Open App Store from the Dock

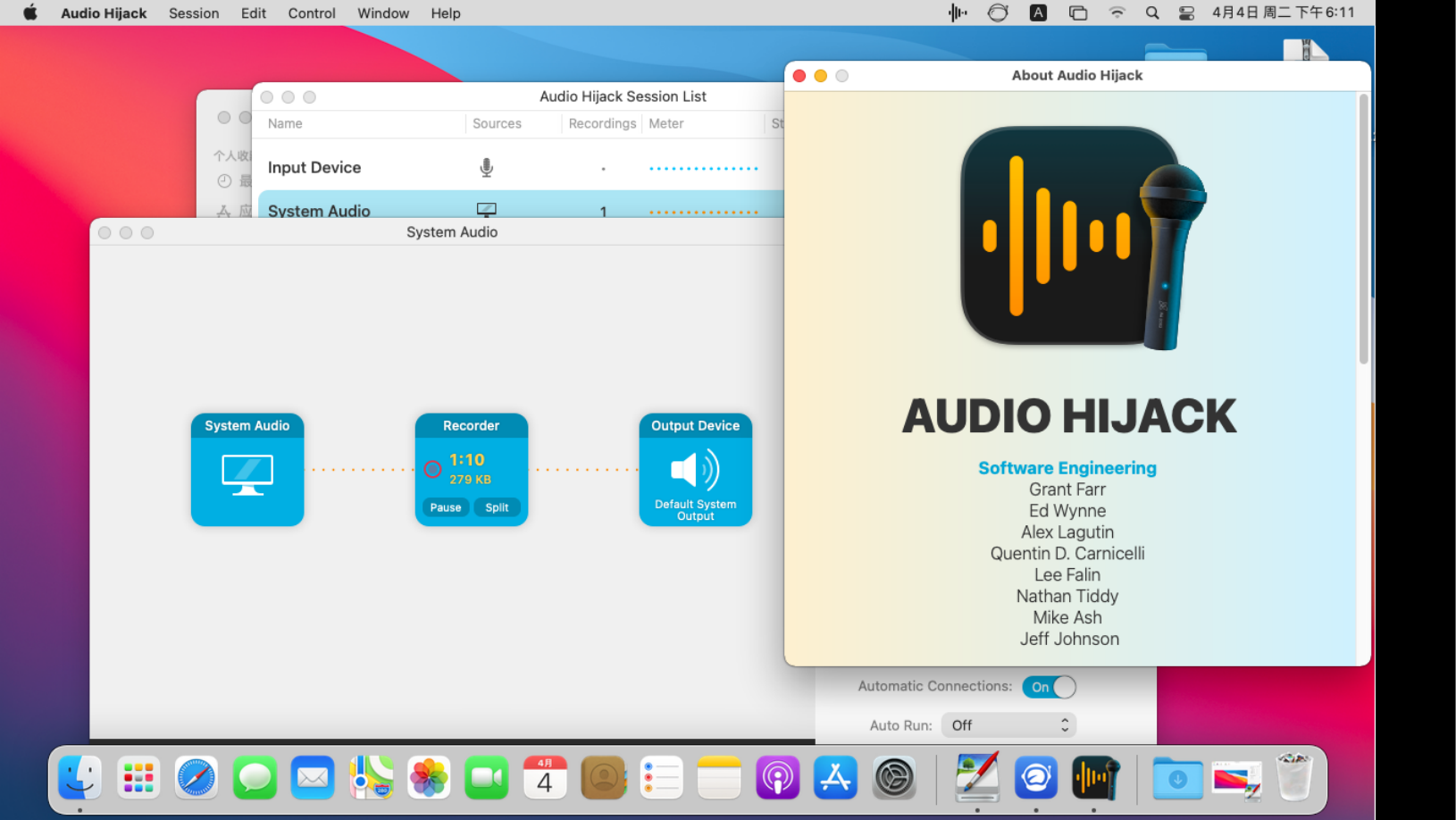[x=836, y=778]
